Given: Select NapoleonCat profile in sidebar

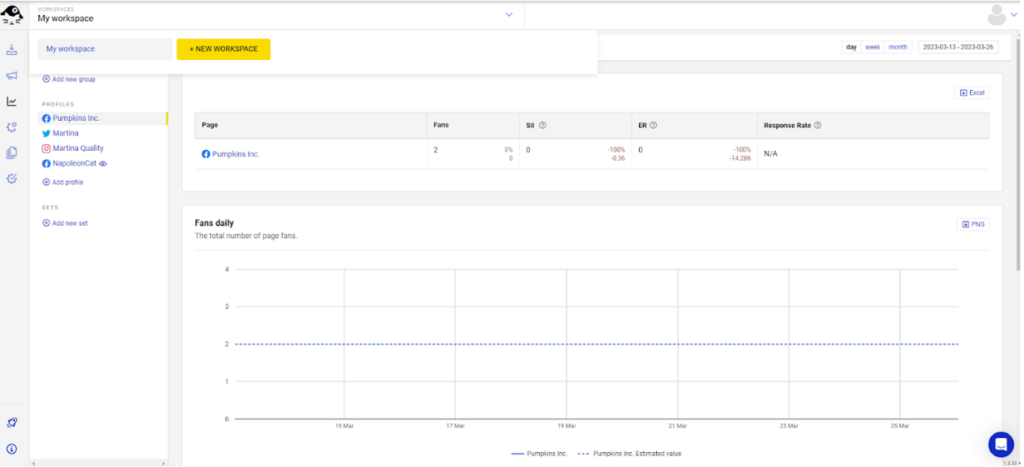Looking at the screenshot, I should coord(74,164).
